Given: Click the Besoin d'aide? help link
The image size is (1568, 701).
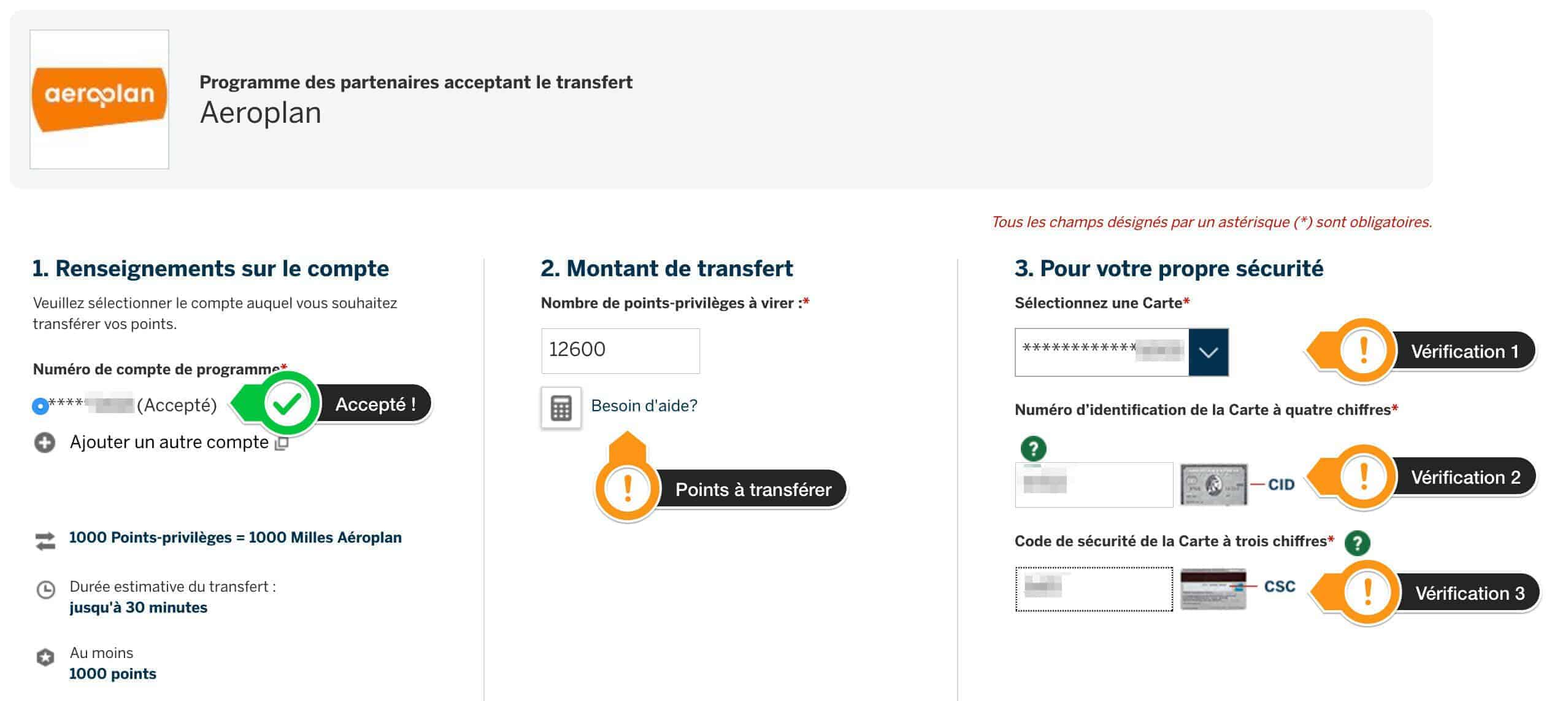Looking at the screenshot, I should 644,406.
